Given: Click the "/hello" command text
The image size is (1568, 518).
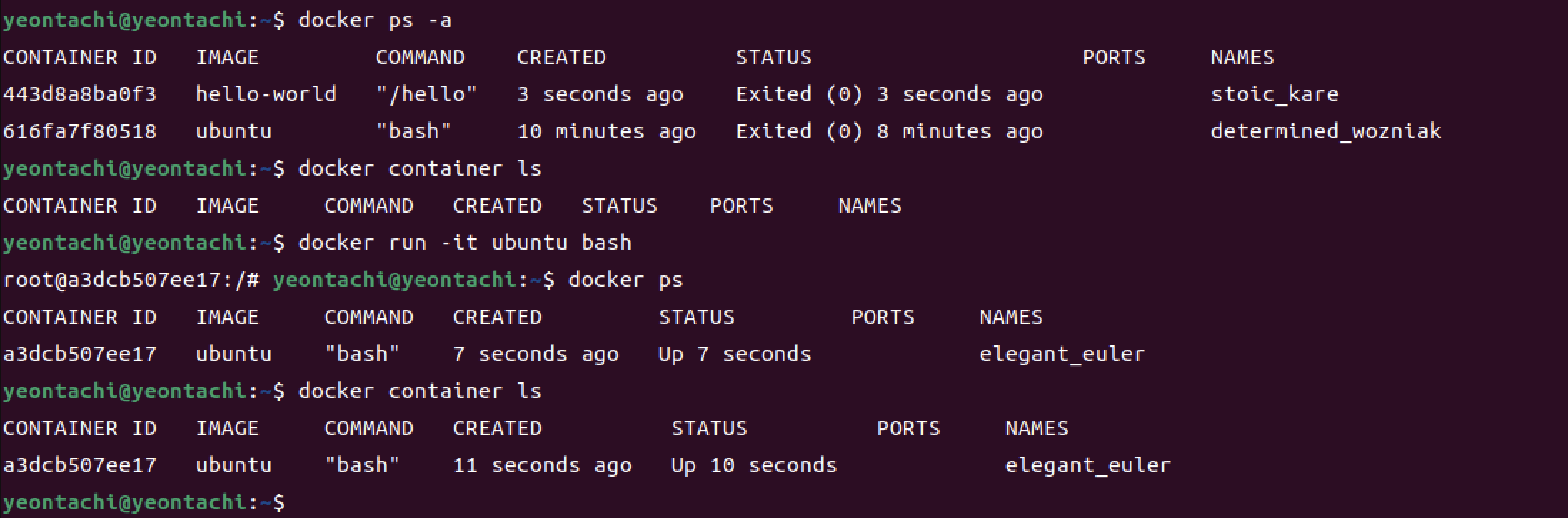Looking at the screenshot, I should pyautogui.click(x=426, y=94).
